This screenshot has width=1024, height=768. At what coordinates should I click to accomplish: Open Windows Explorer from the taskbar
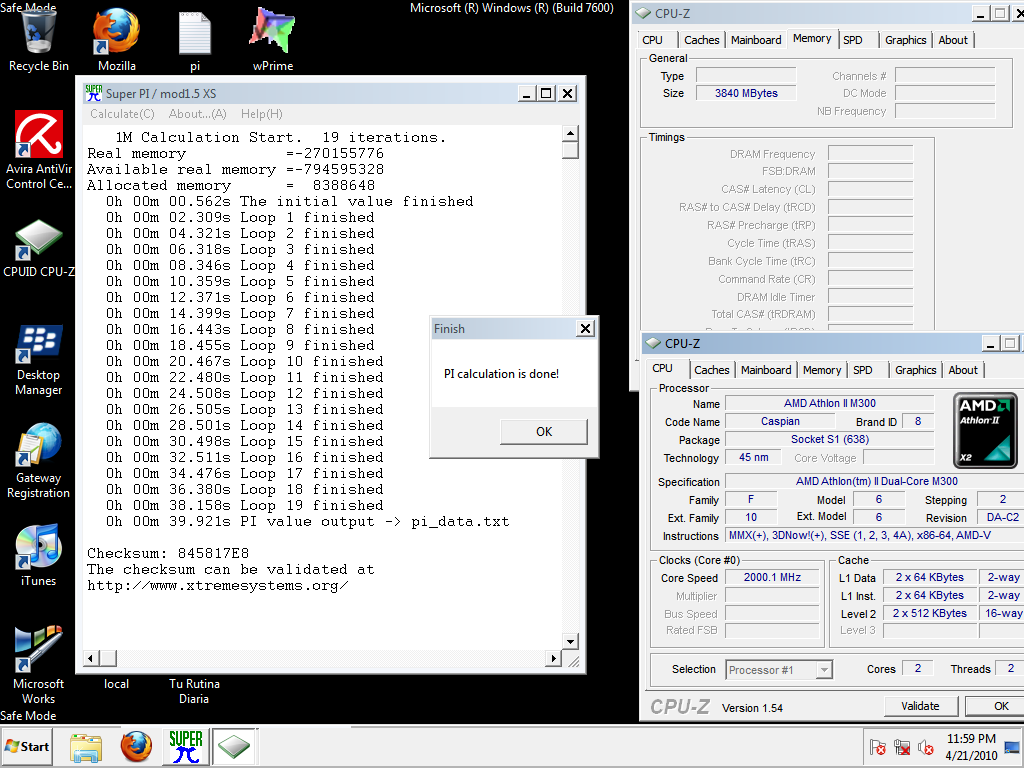pyautogui.click(x=86, y=746)
